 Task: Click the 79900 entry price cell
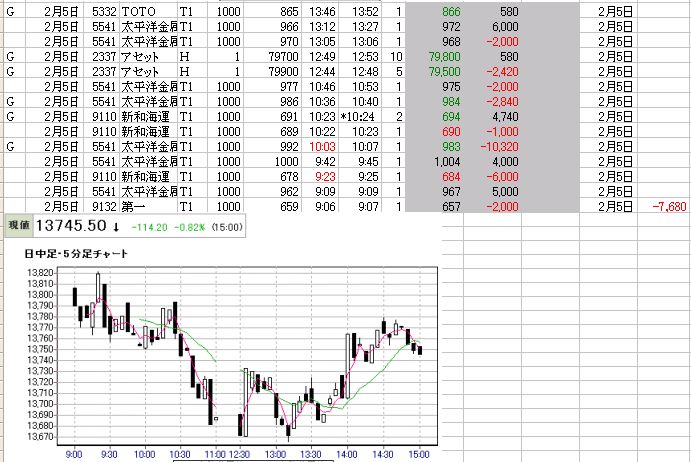[283, 71]
